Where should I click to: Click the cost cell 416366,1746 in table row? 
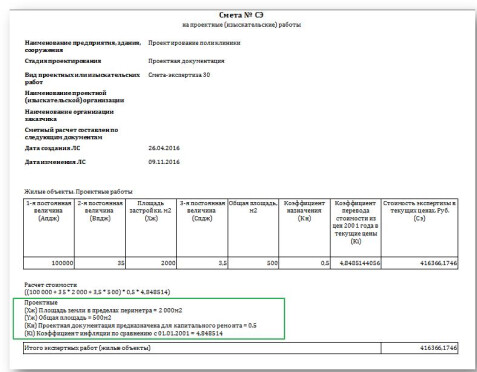tap(420, 263)
